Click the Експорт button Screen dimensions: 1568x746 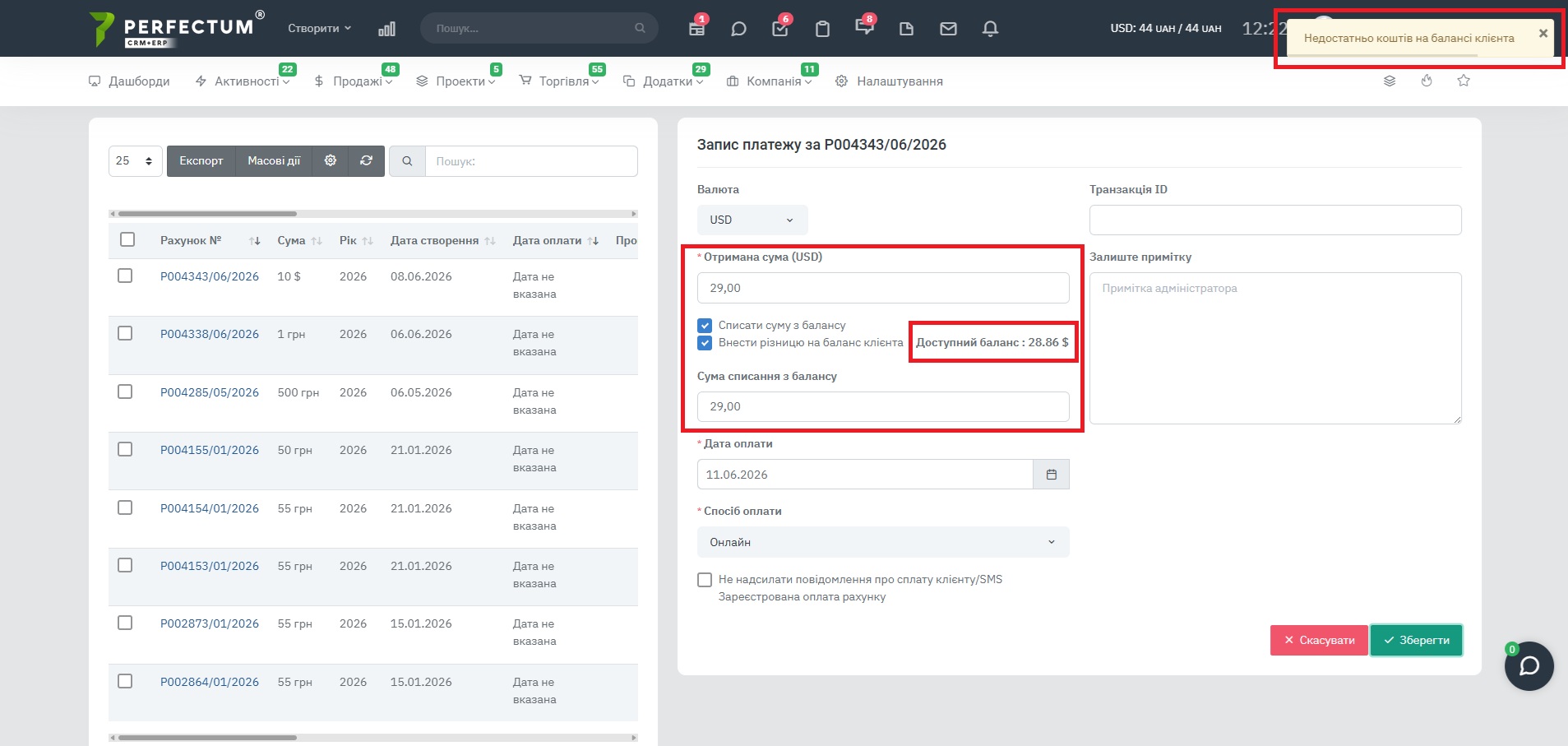(201, 161)
